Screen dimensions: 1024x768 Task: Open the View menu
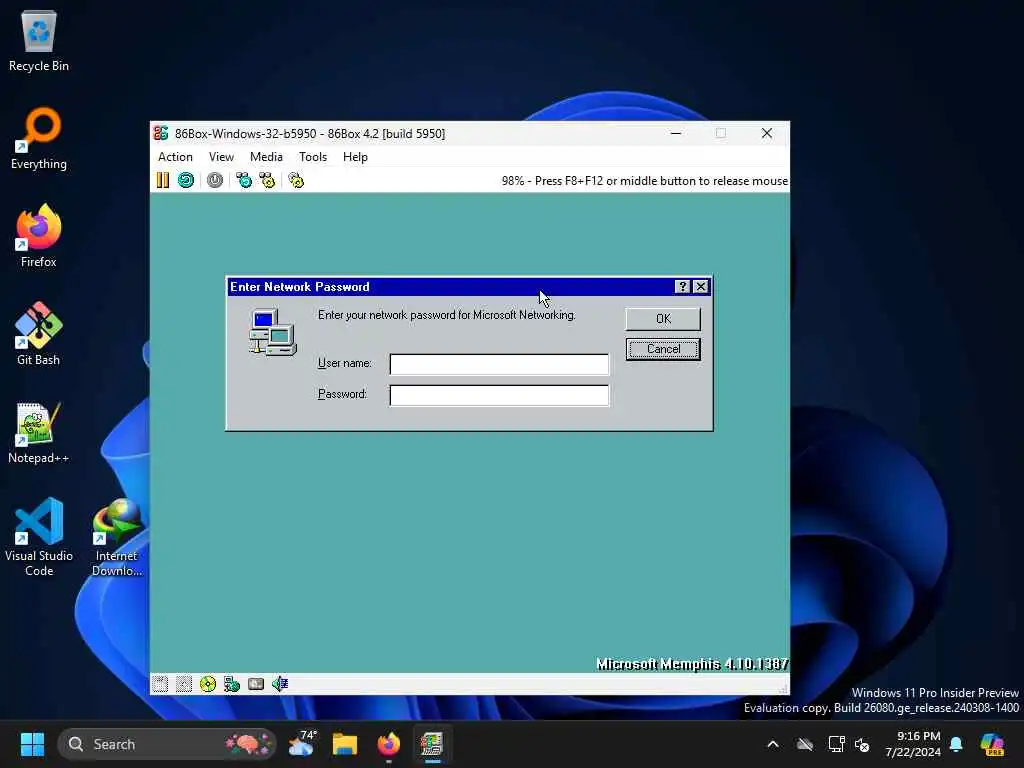tap(221, 157)
